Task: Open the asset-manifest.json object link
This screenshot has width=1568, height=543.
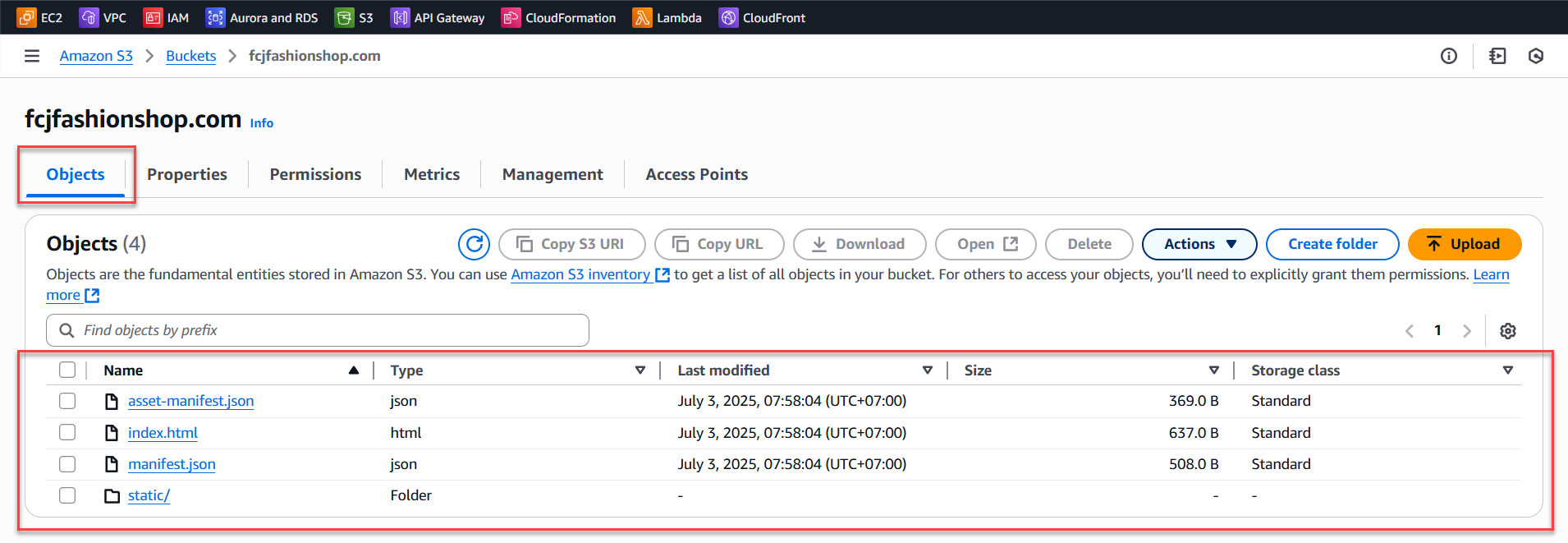Action: [x=190, y=401]
